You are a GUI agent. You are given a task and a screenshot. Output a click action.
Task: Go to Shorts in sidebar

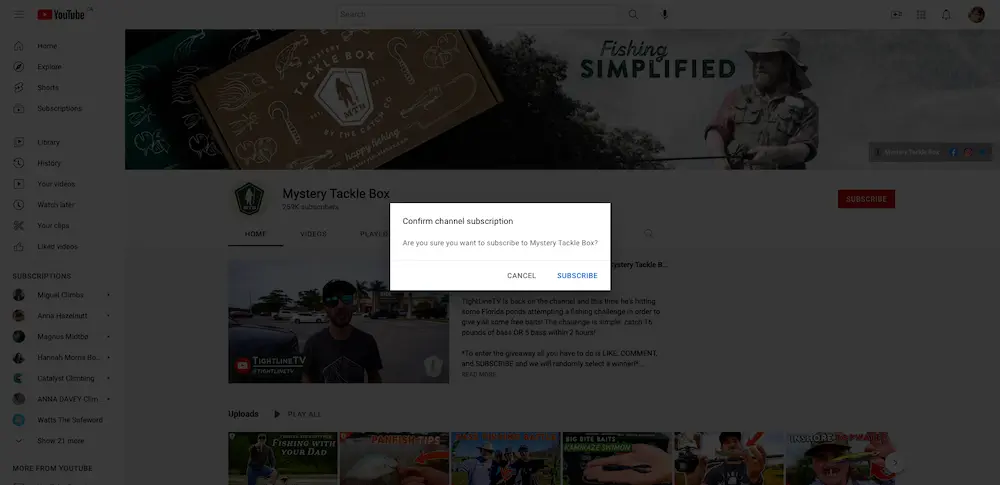point(48,87)
